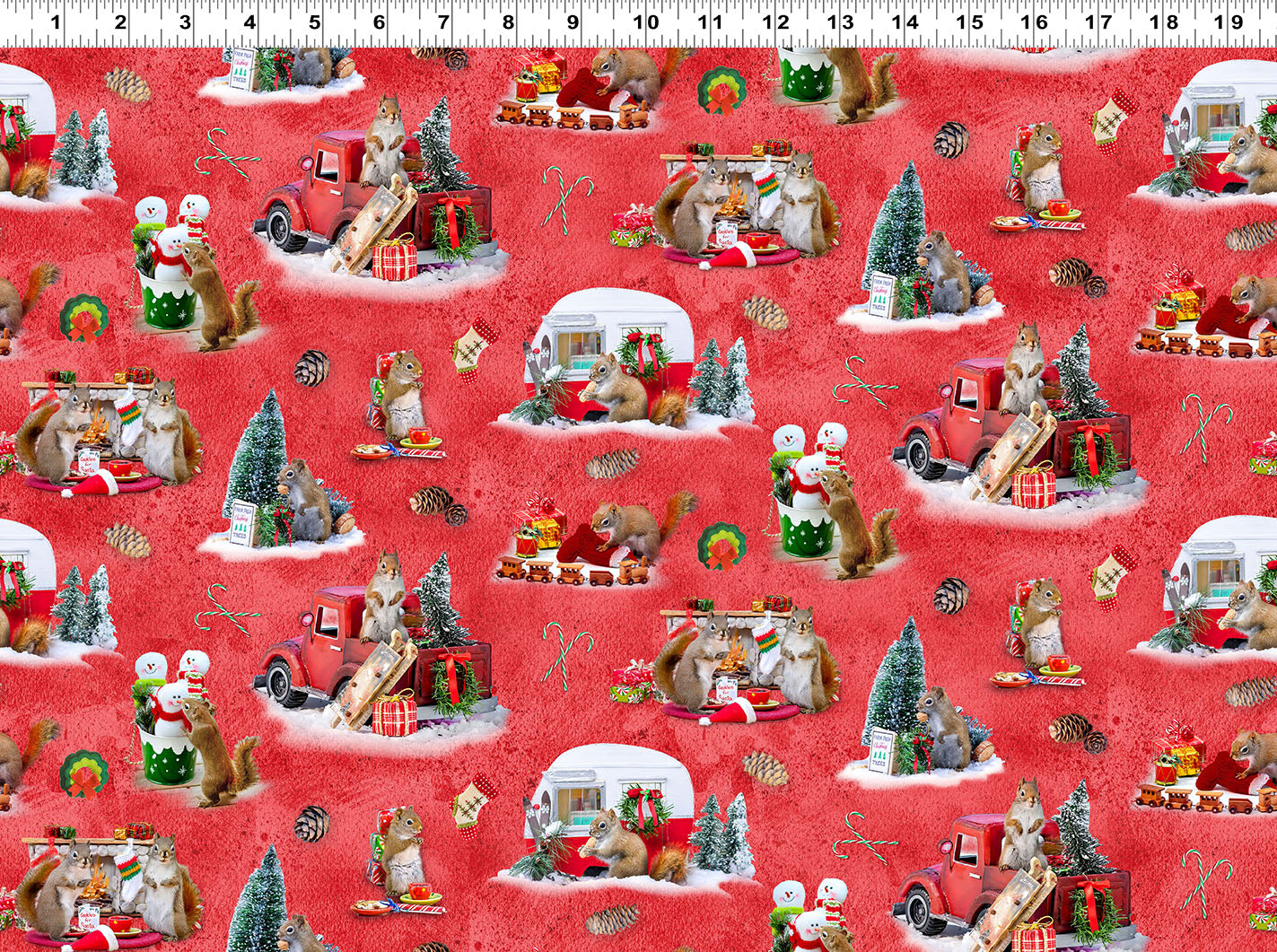Screen dimensions: 1277x952
Task: Click the 7 inch ruler label
Action: coord(443,22)
